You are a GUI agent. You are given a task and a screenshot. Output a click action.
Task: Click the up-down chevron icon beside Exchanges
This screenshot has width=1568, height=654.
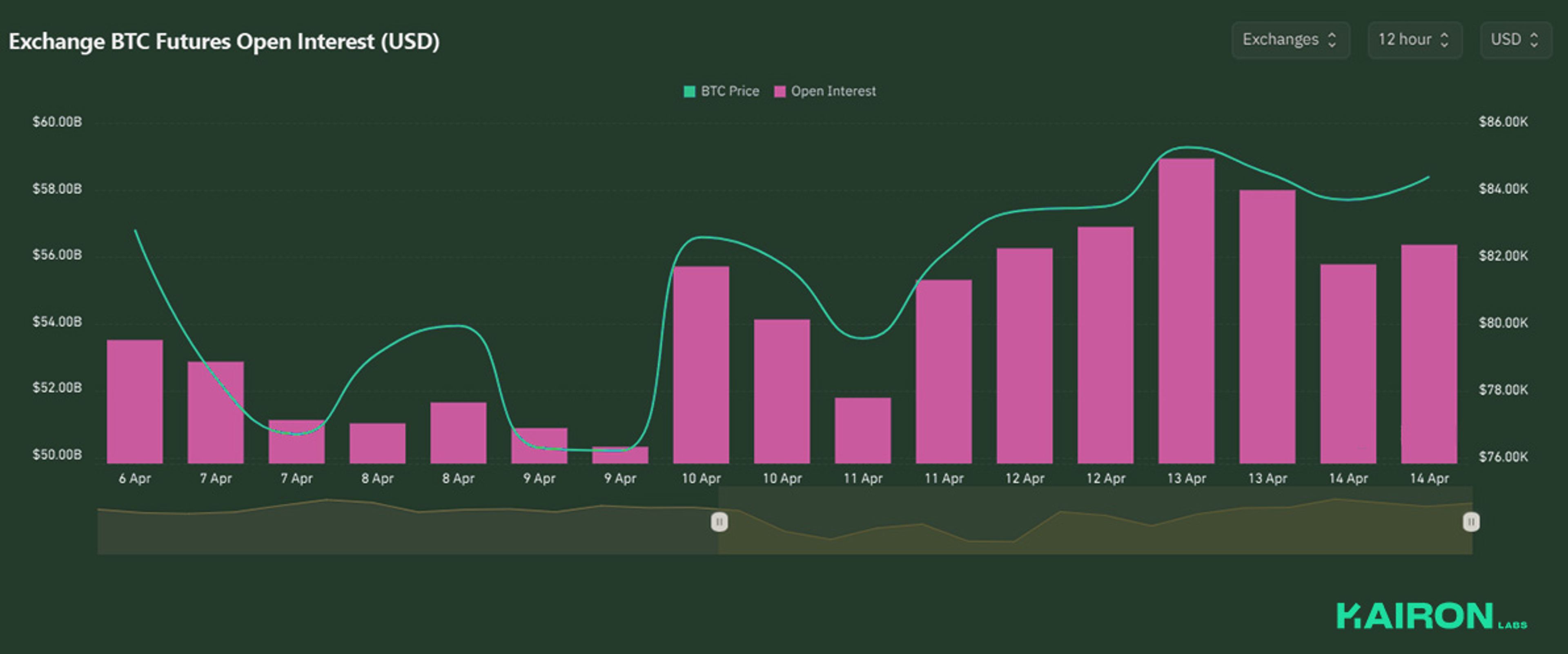1332,40
